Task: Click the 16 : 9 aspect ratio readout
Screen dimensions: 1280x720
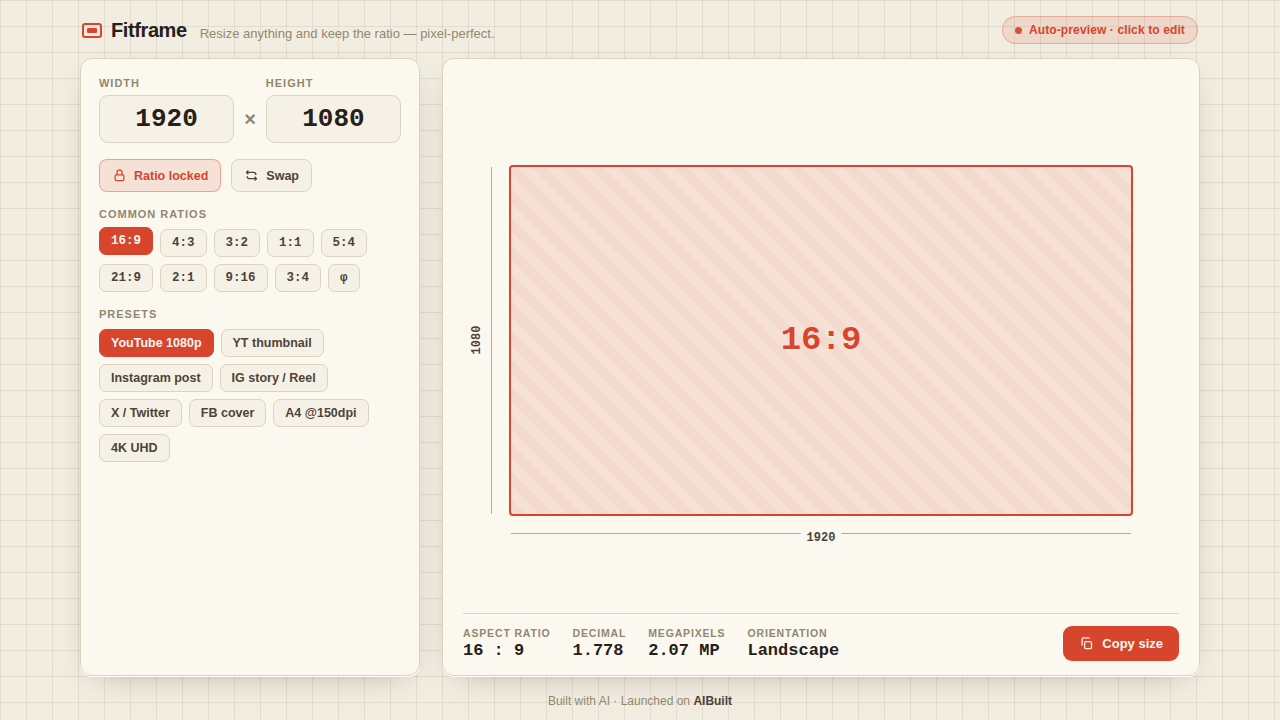Action: [493, 650]
